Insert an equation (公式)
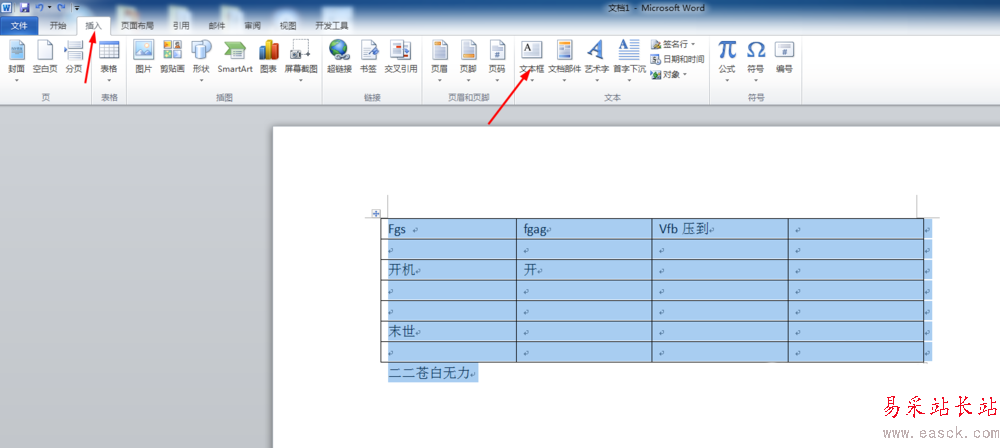This screenshot has width=1000, height=448. pos(727,59)
